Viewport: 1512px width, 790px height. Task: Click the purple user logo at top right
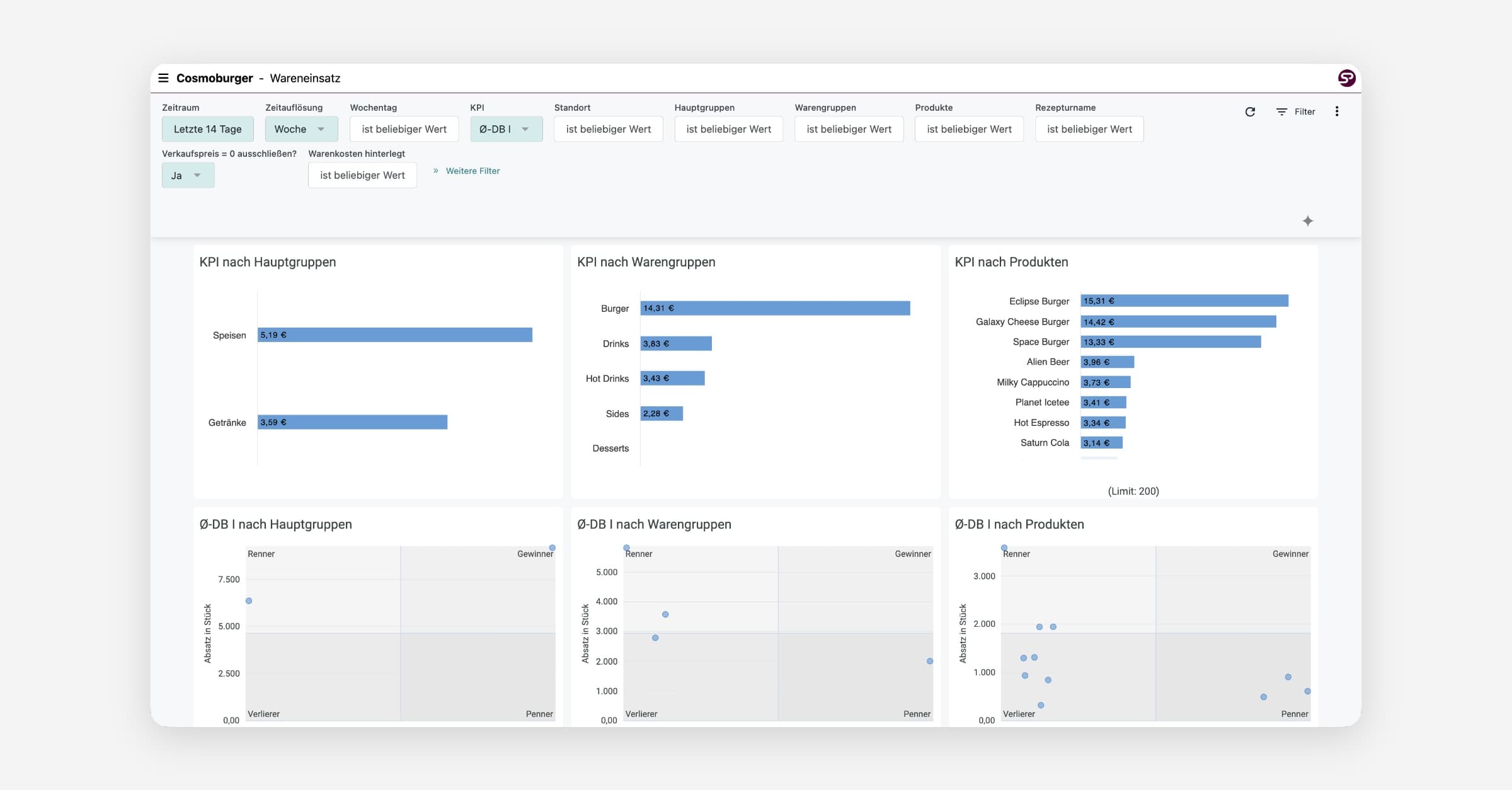click(x=1346, y=78)
